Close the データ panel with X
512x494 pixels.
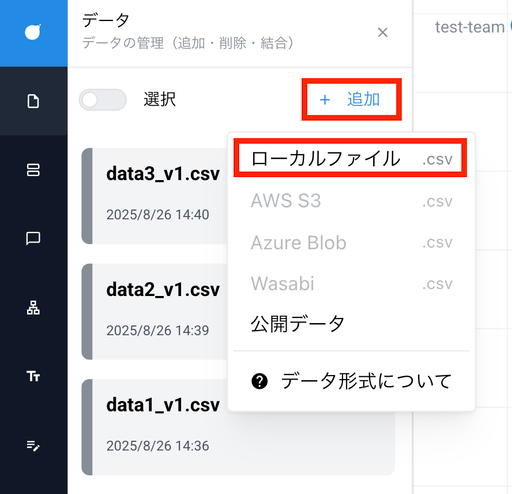coord(383,32)
